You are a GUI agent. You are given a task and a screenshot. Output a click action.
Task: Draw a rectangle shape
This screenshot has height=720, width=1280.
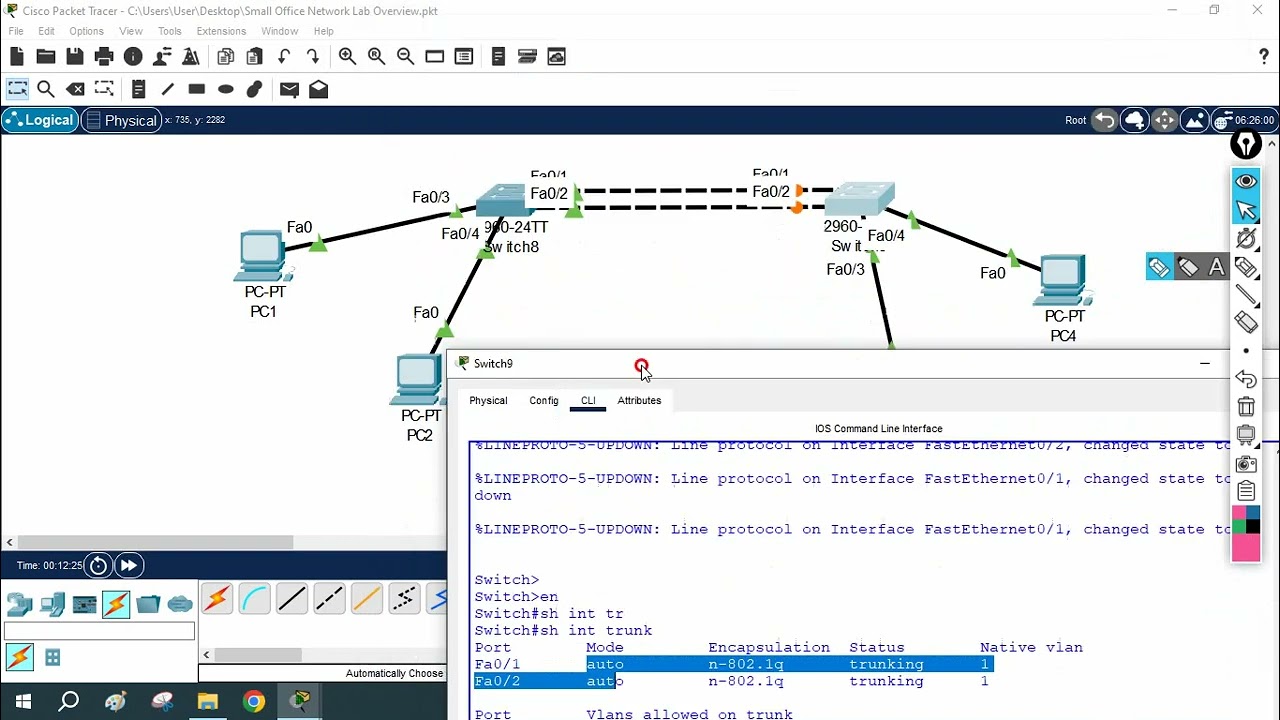click(x=196, y=89)
